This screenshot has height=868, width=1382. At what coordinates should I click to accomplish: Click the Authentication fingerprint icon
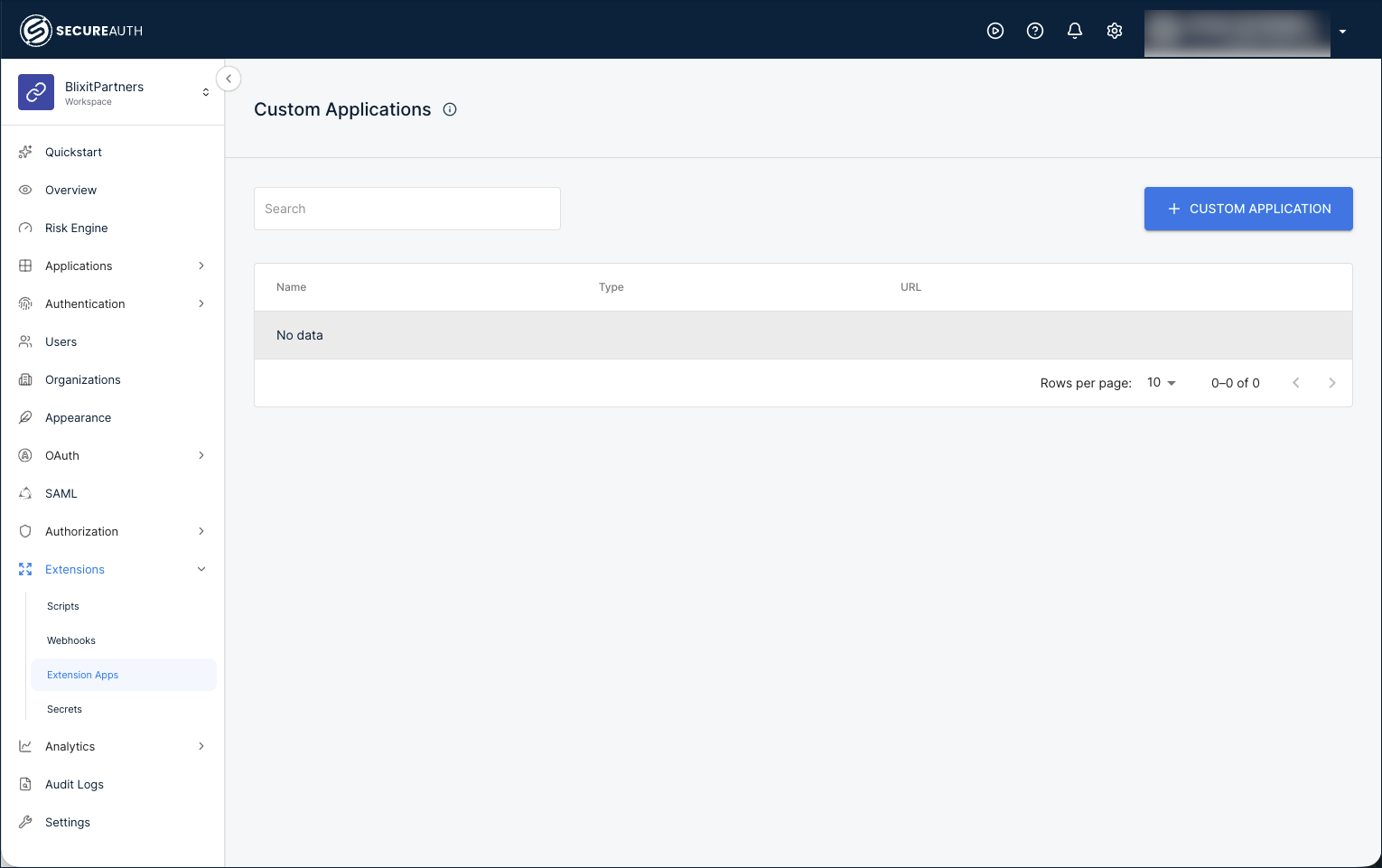pos(25,303)
